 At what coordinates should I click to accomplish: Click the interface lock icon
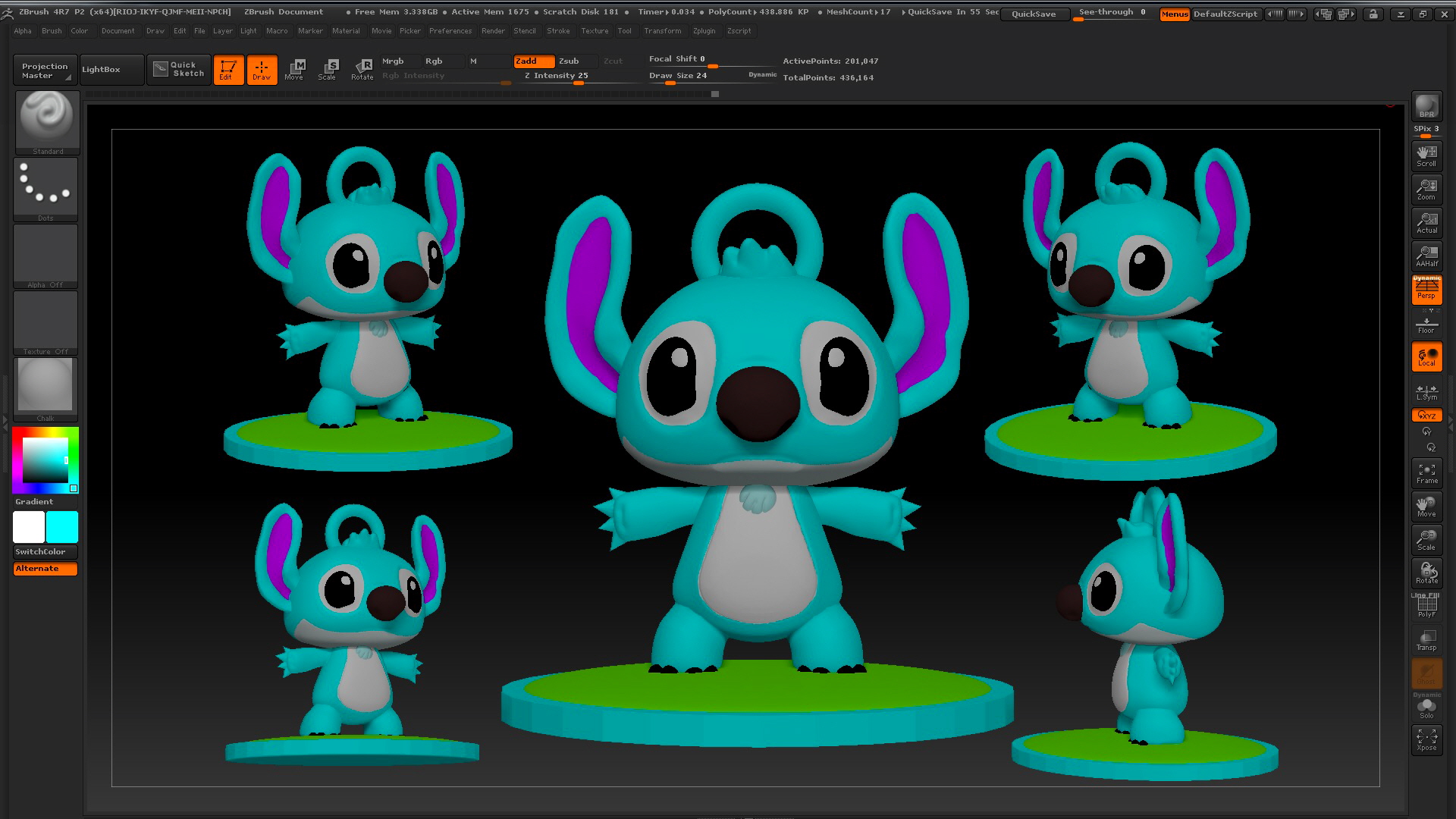[1373, 14]
